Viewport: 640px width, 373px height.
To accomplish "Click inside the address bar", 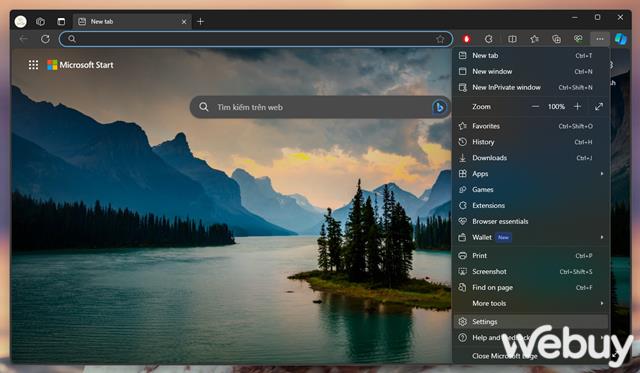I will click(x=256, y=39).
